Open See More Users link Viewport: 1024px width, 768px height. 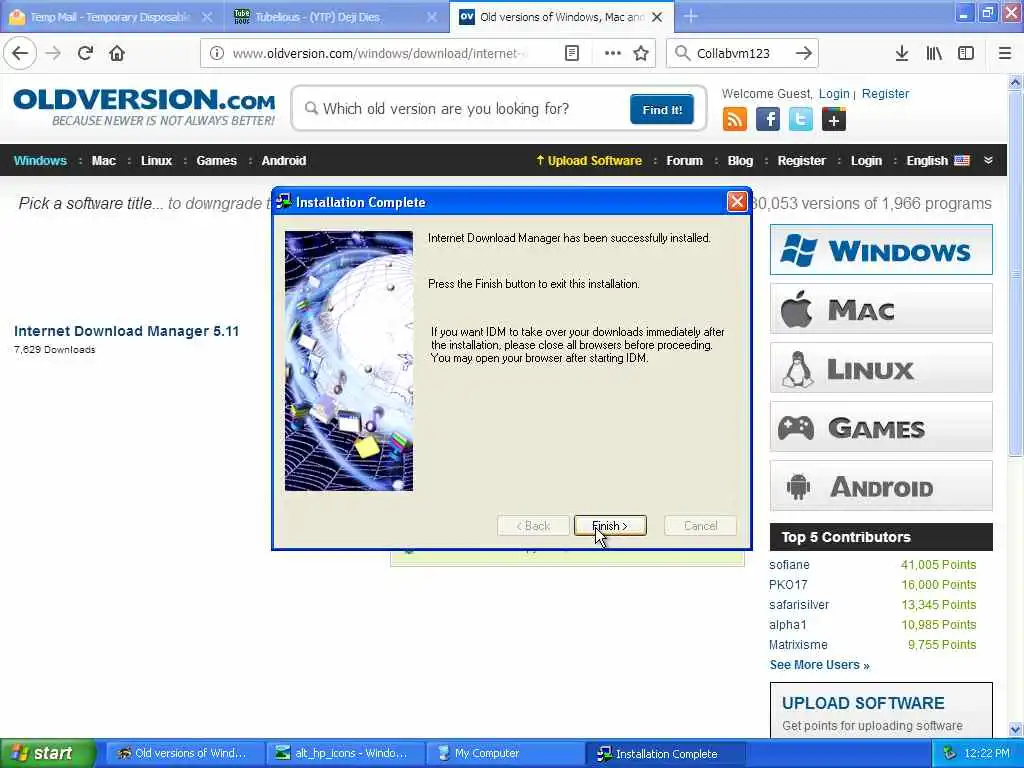tap(819, 665)
